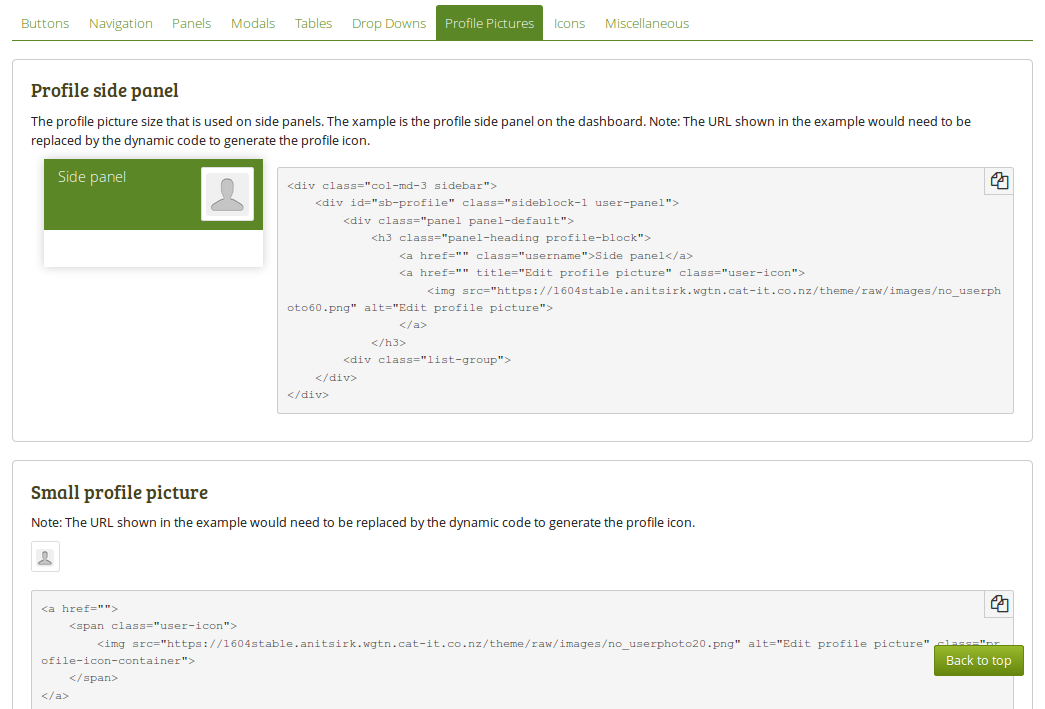Copy the profile side panel code snippet
The image size is (1045, 709).
998,181
